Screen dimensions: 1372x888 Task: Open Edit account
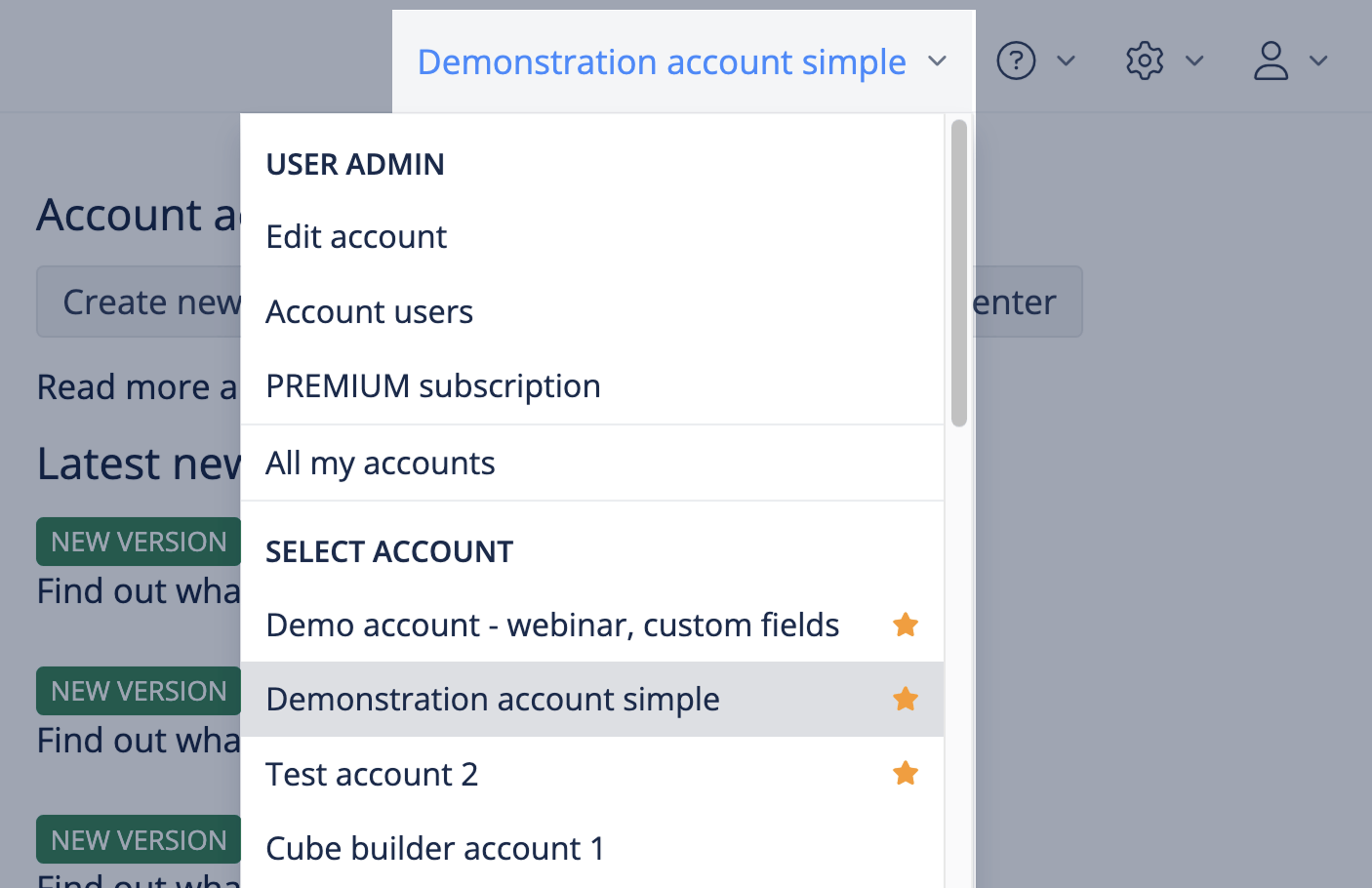click(355, 236)
